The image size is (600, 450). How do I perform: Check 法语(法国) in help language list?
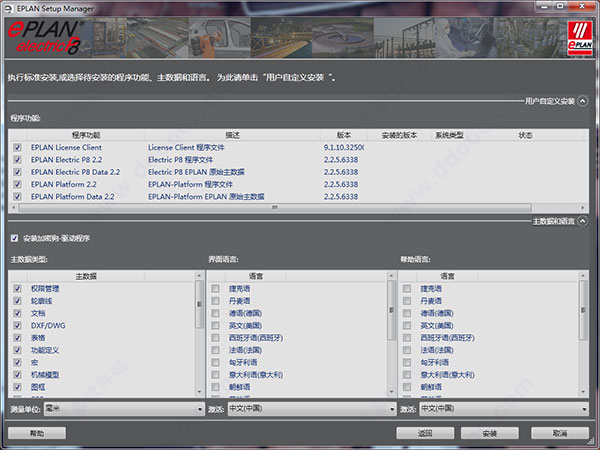pyautogui.click(x=407, y=350)
